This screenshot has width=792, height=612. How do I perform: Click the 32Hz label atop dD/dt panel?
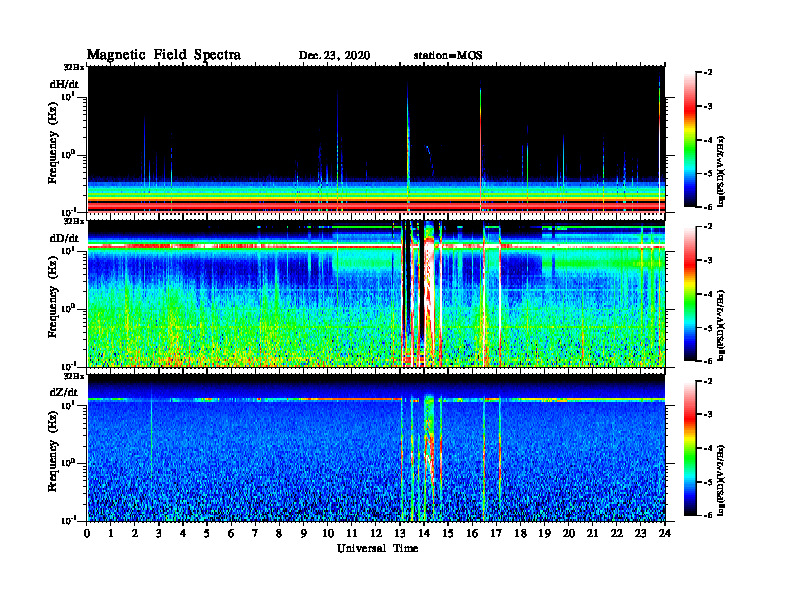click(74, 221)
